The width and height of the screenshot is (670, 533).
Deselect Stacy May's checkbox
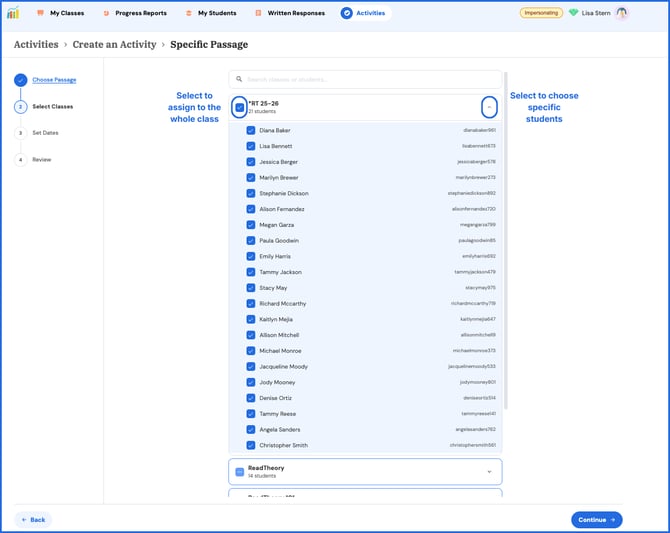click(251, 288)
